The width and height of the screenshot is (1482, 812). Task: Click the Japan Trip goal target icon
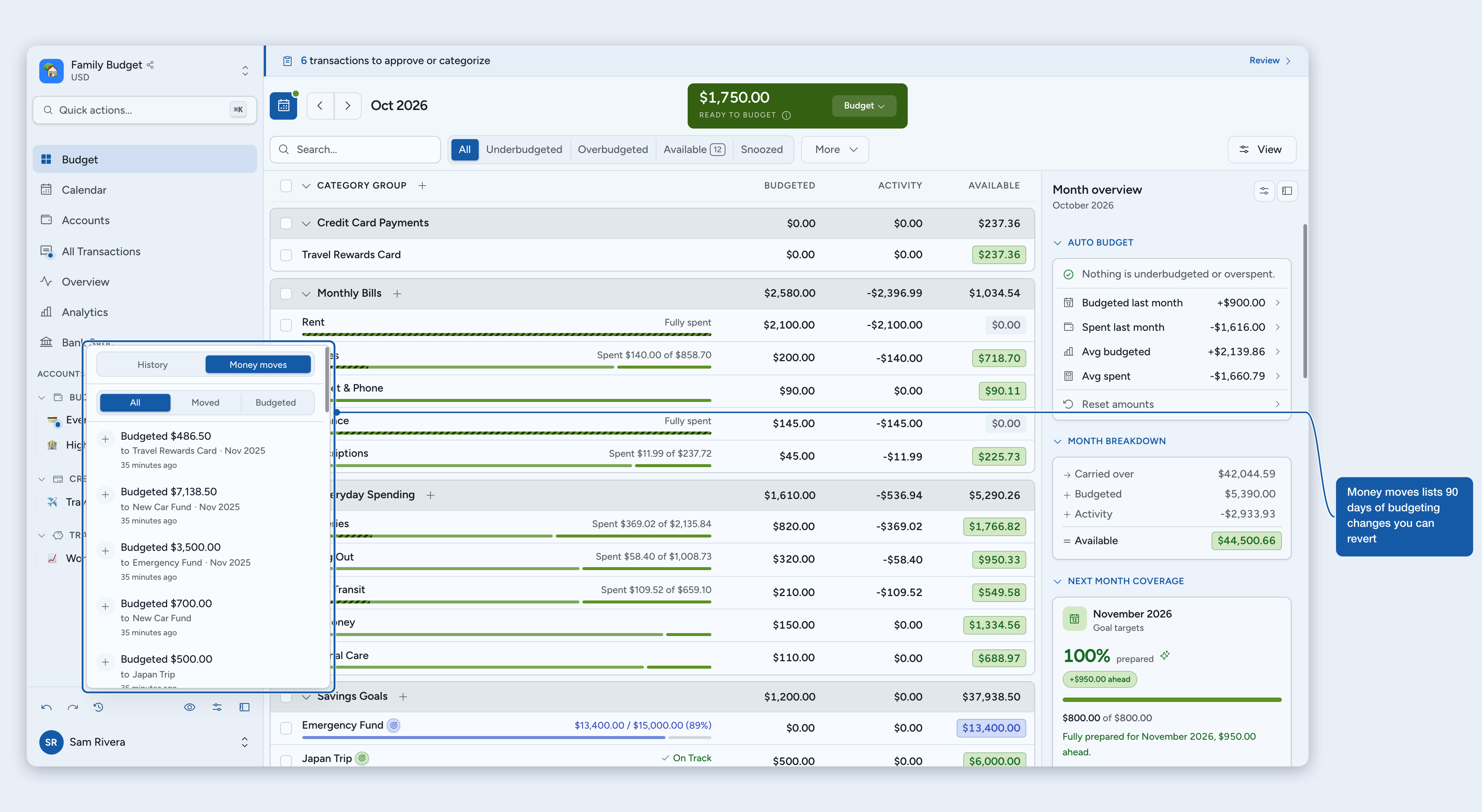[362, 759]
